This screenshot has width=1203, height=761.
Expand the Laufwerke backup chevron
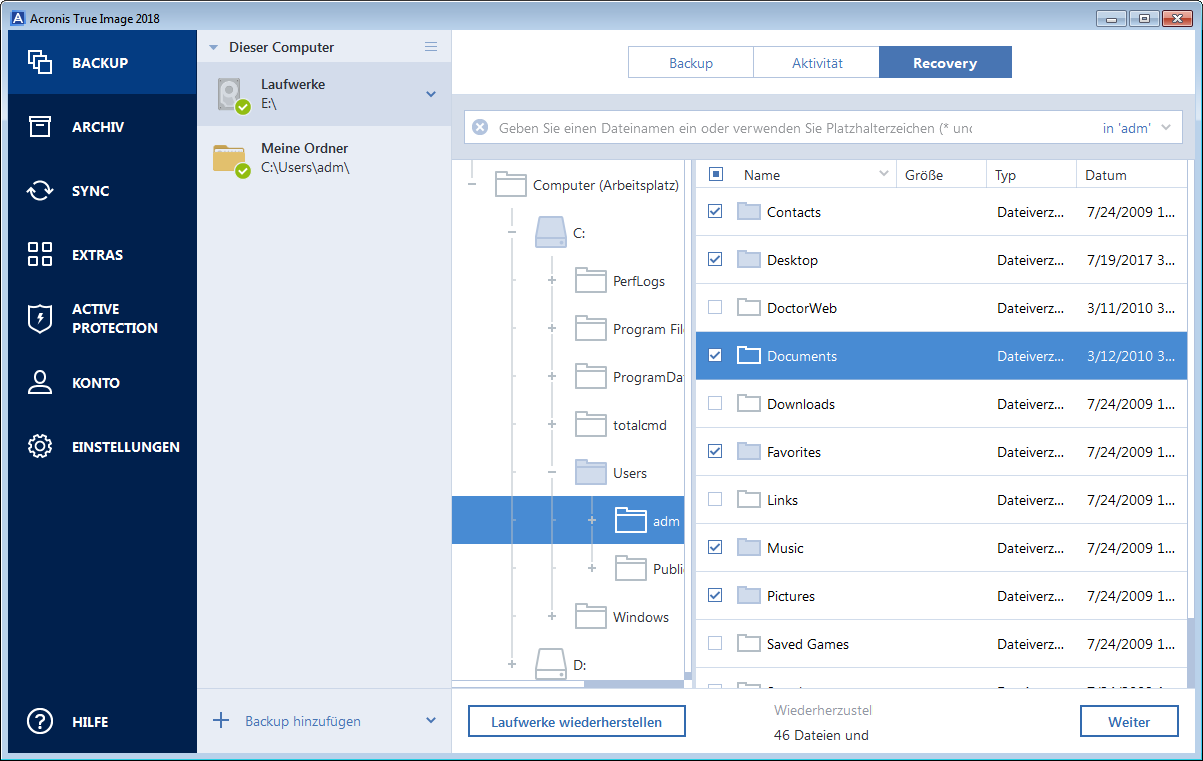(x=431, y=94)
